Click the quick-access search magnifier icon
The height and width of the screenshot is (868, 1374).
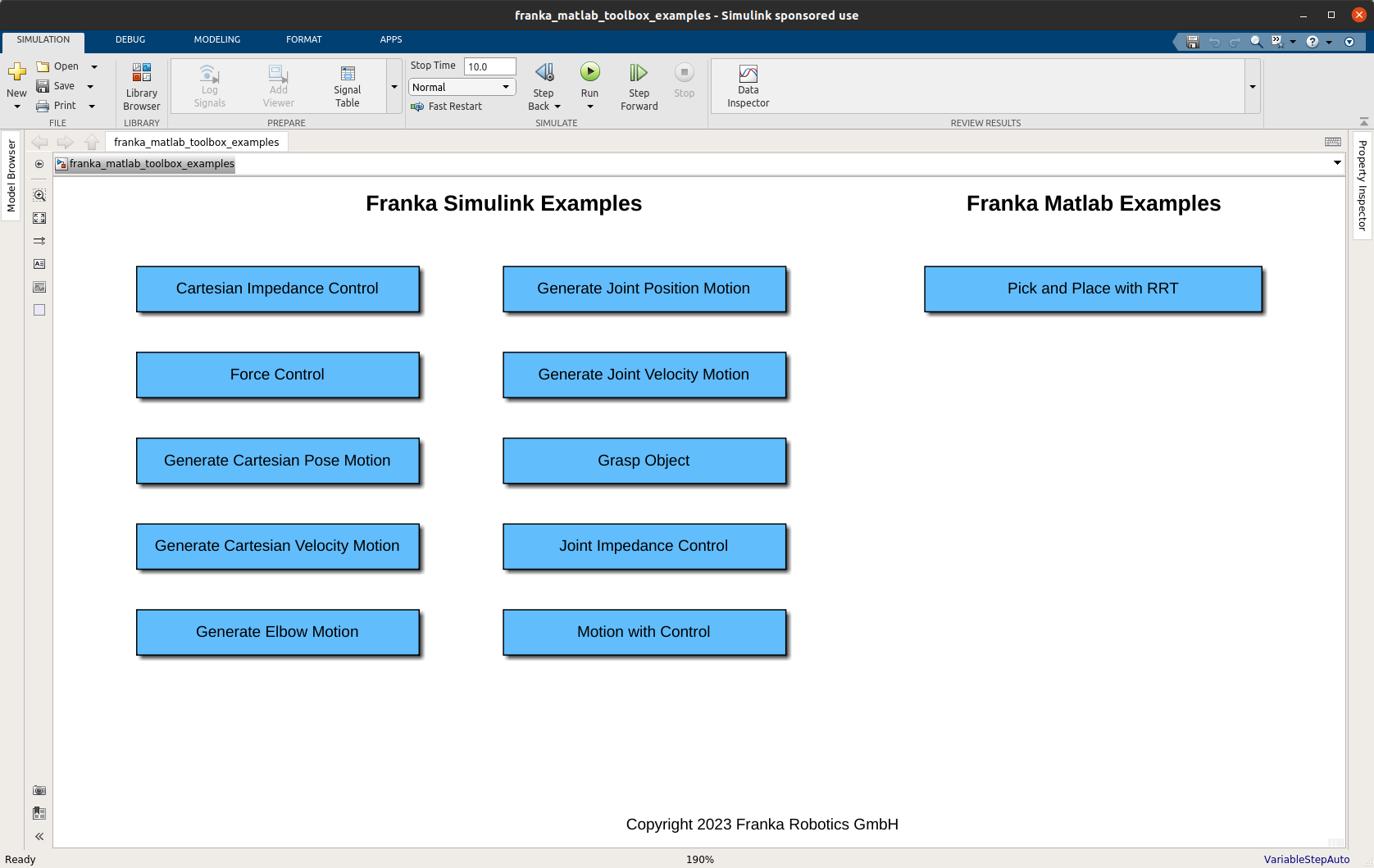pos(1256,41)
